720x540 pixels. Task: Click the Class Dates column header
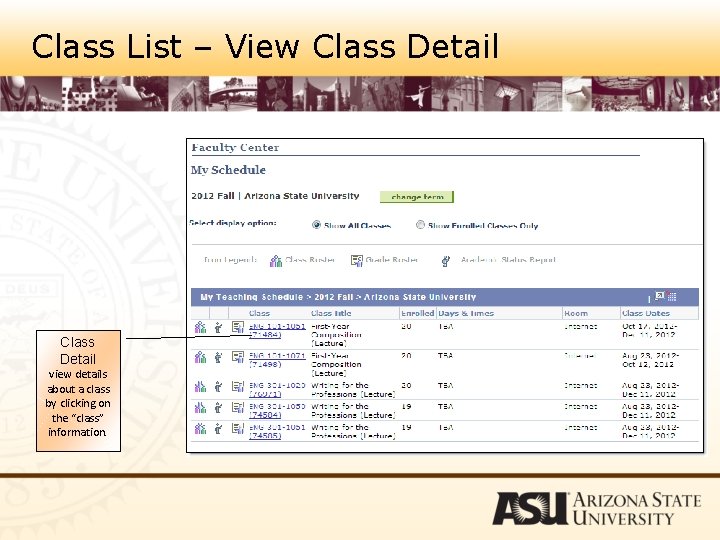click(x=646, y=313)
